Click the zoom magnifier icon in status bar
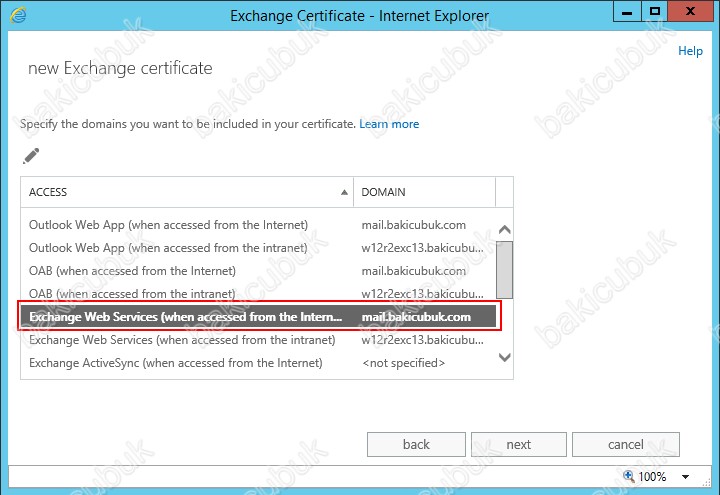The width and height of the screenshot is (720, 495). [628, 476]
